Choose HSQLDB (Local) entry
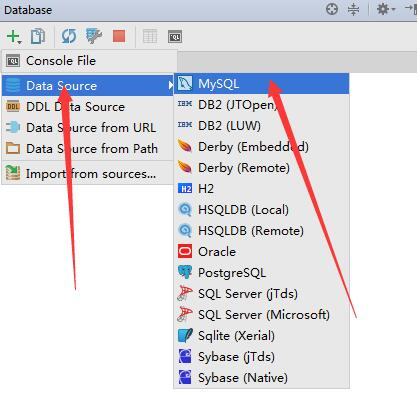Image resolution: width=417 pixels, height=406 pixels. point(262,210)
